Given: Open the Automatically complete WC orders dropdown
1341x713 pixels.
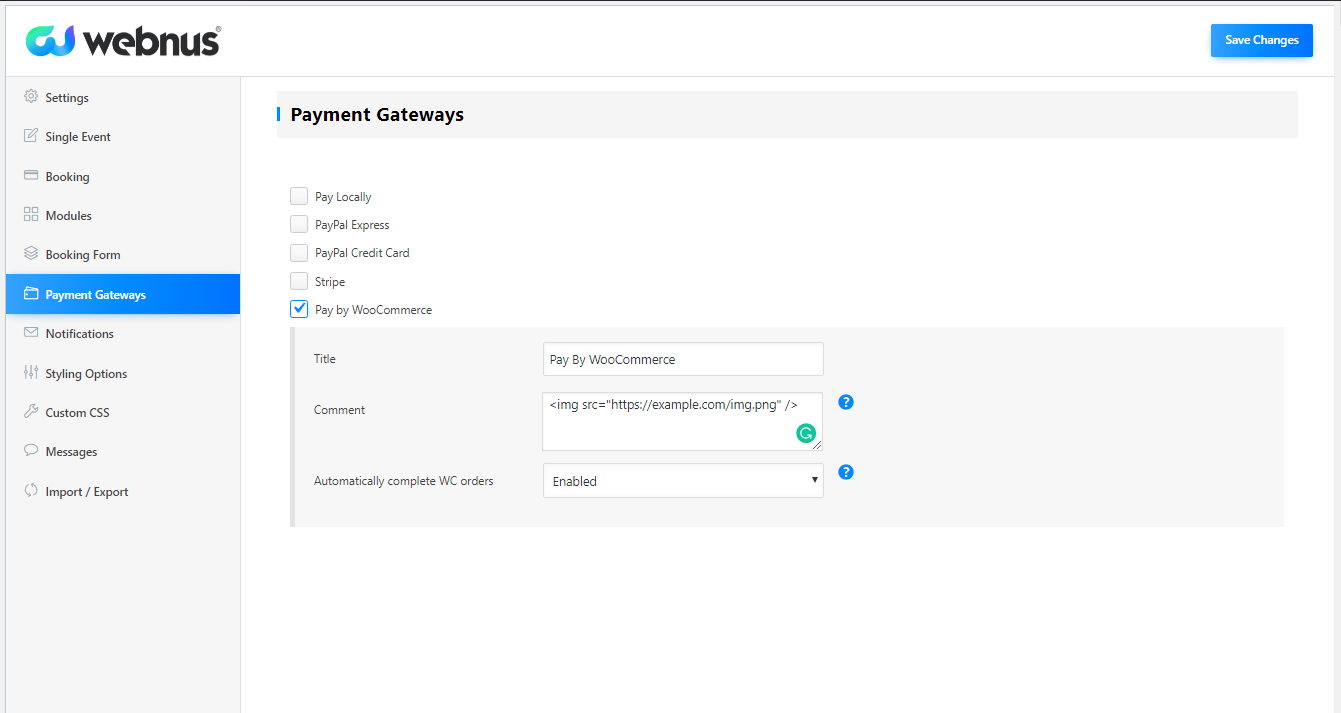Looking at the screenshot, I should 683,481.
